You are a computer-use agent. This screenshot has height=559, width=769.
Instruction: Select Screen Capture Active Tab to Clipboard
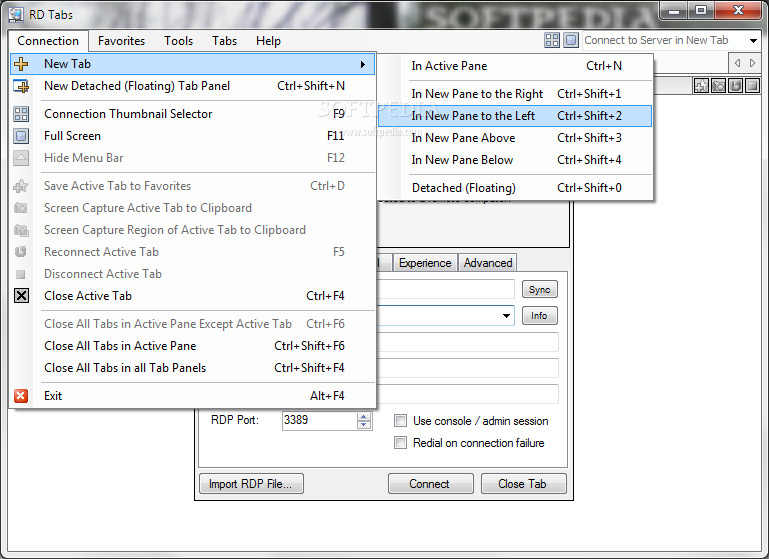(x=193, y=208)
